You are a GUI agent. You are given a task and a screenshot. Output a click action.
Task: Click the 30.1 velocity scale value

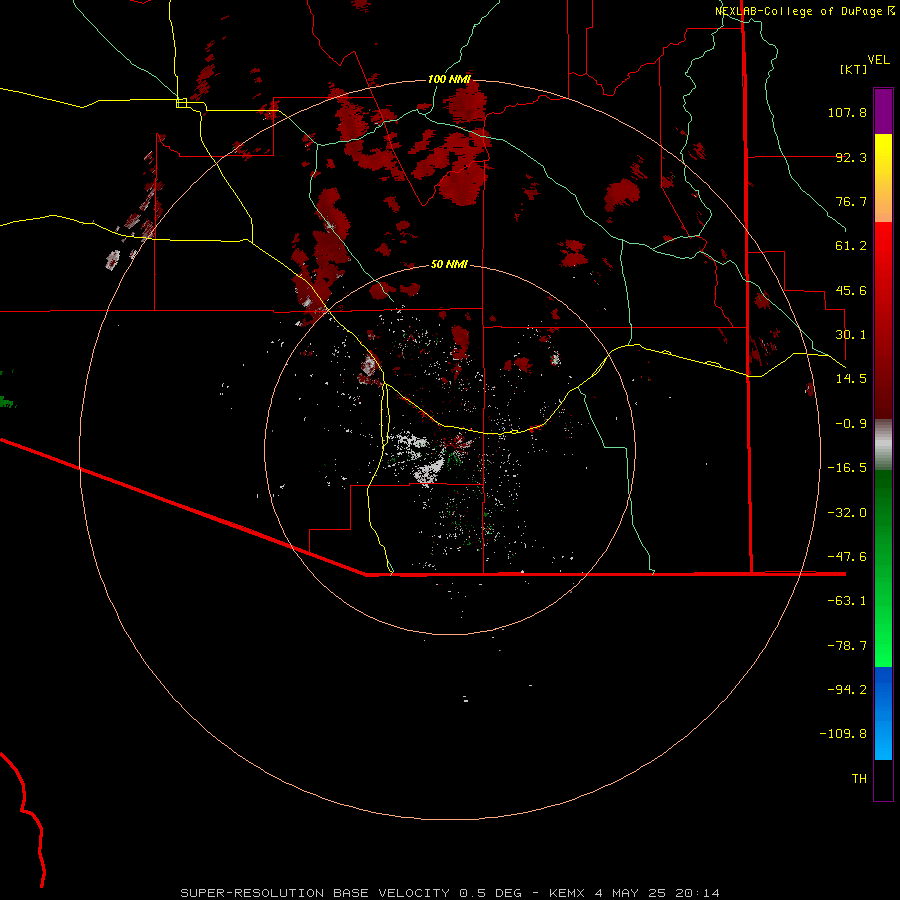[x=851, y=335]
